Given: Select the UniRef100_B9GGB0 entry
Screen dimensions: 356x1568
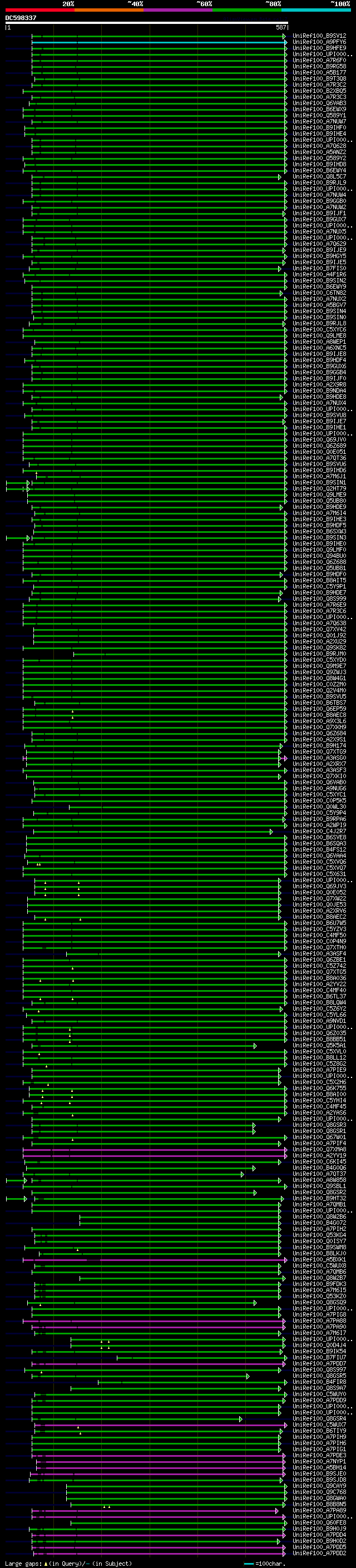Looking at the screenshot, I should [x=319, y=201].
